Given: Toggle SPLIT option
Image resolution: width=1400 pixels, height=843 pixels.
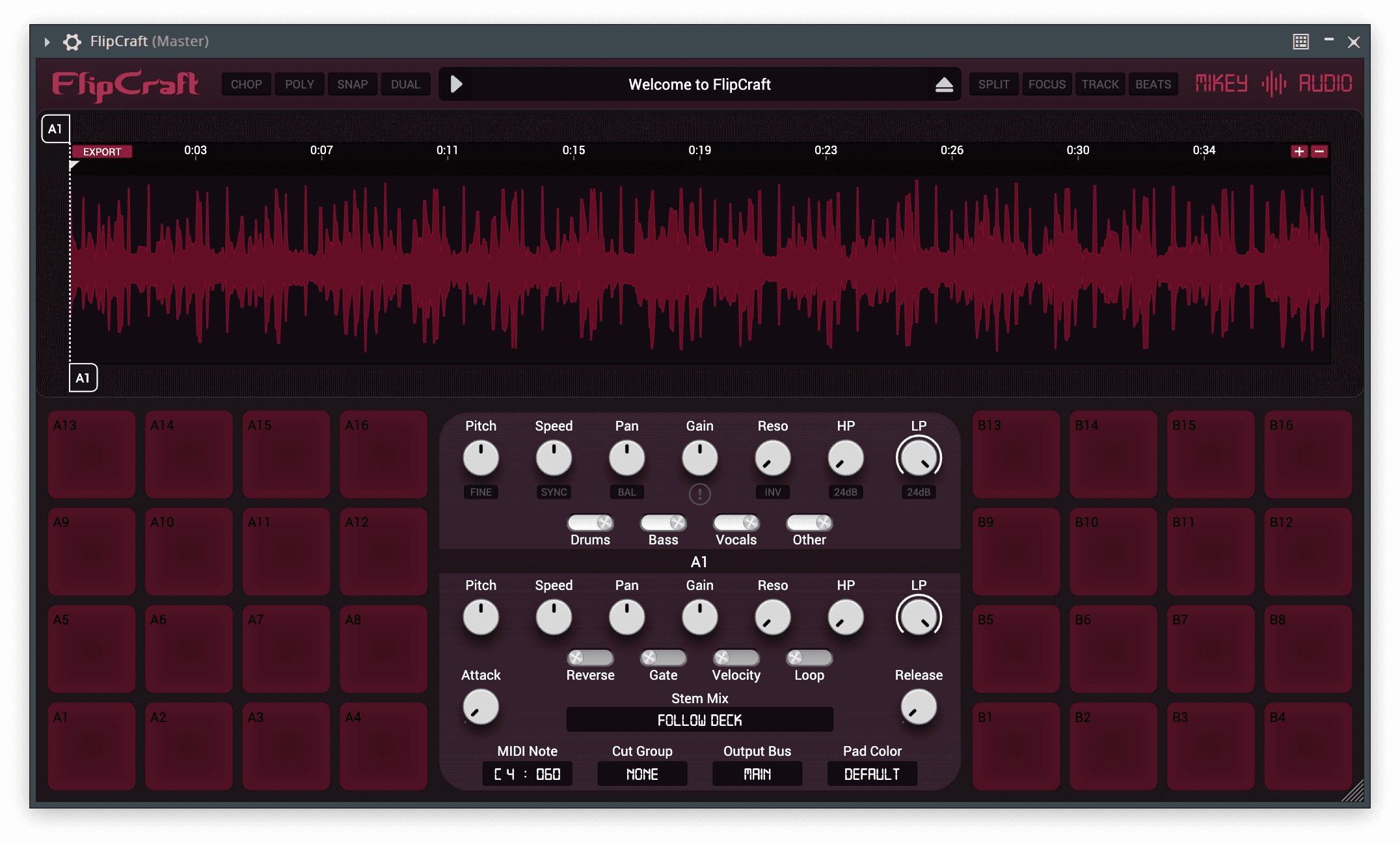Looking at the screenshot, I should (x=994, y=85).
